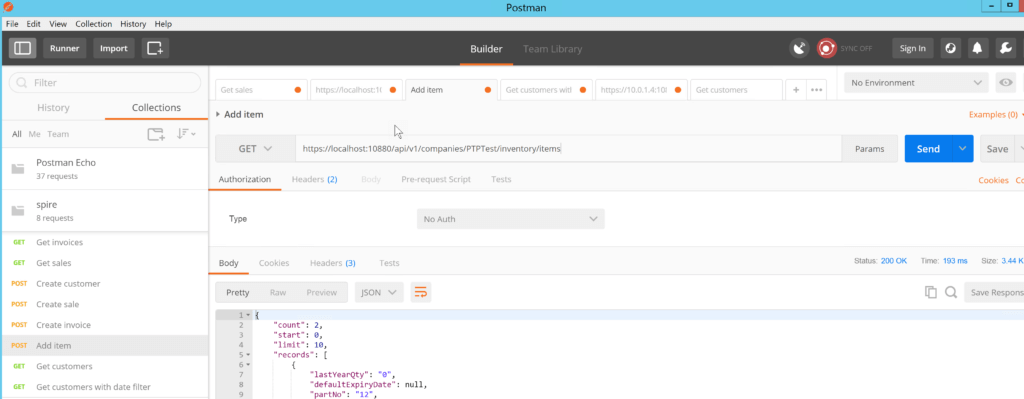Copy response body to clipboard icon
1024x399 pixels.
point(931,293)
